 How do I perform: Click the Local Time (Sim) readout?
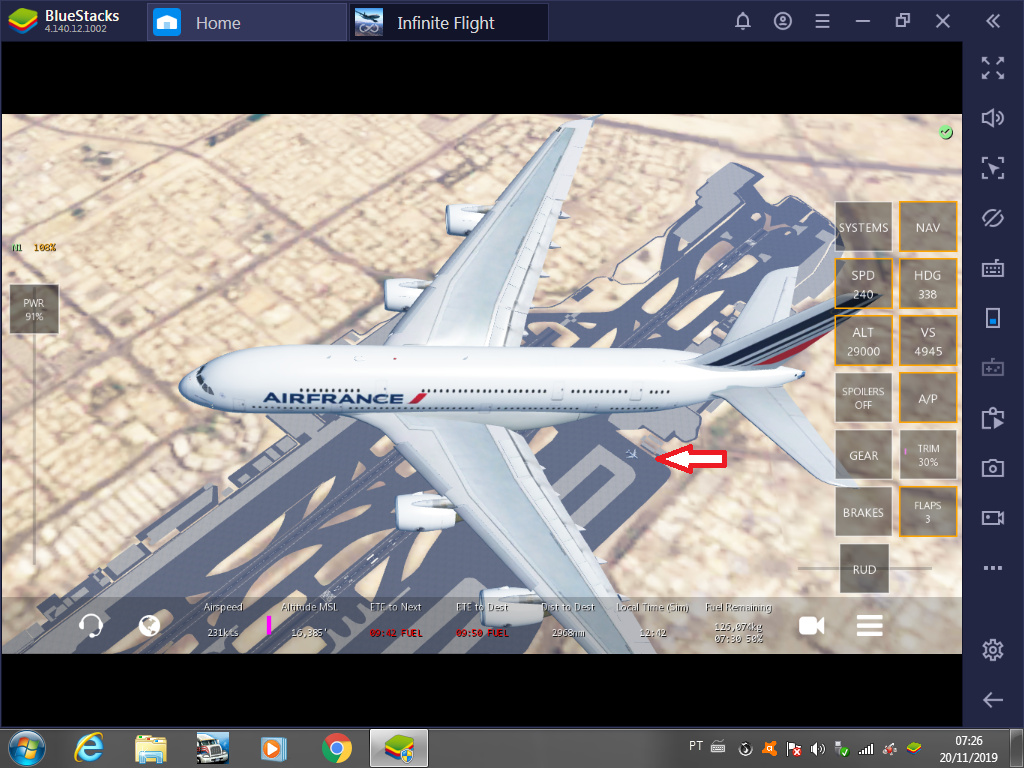[x=653, y=620]
